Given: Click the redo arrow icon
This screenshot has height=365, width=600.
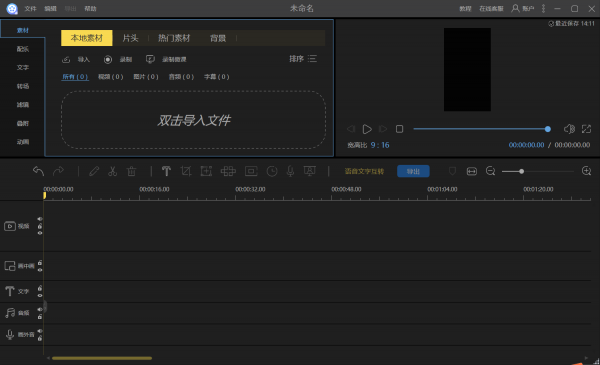Looking at the screenshot, I should [58, 171].
